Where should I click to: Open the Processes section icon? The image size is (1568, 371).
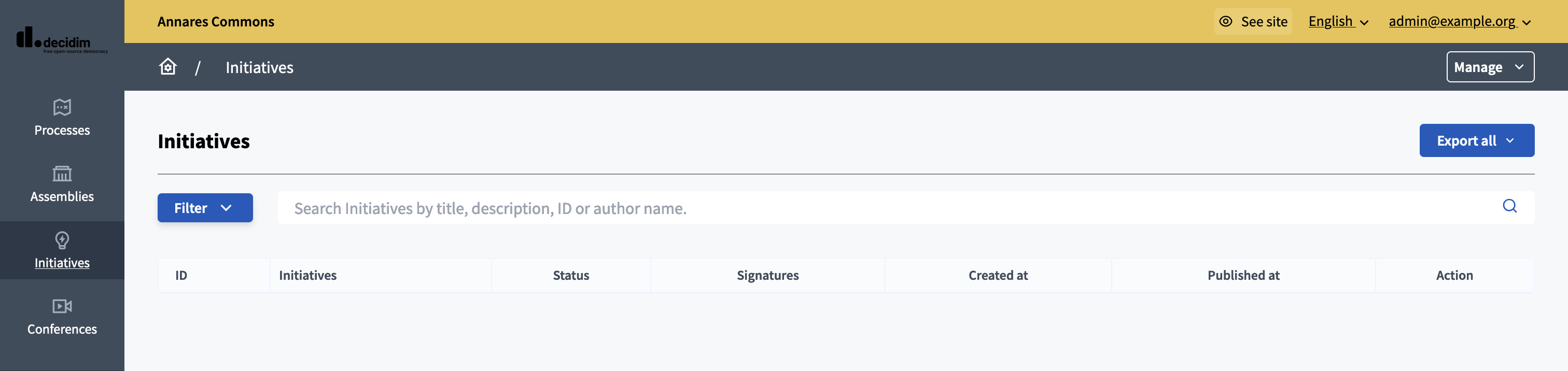click(62, 108)
